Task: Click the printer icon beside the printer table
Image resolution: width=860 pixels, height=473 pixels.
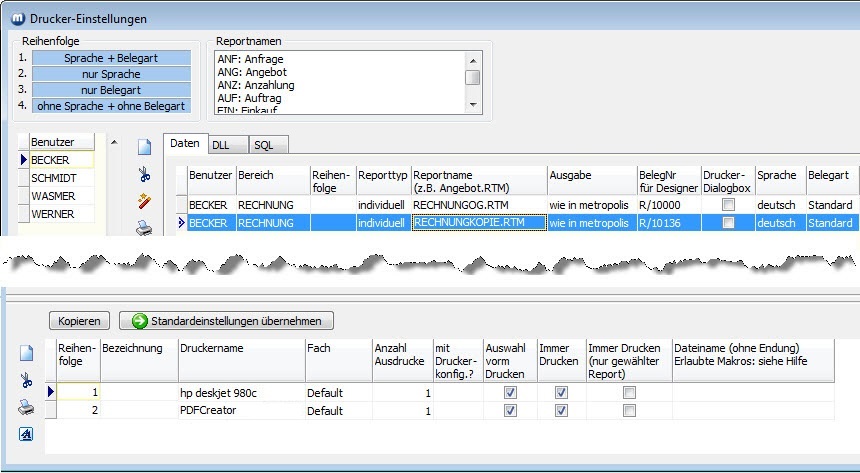Action: (26, 407)
